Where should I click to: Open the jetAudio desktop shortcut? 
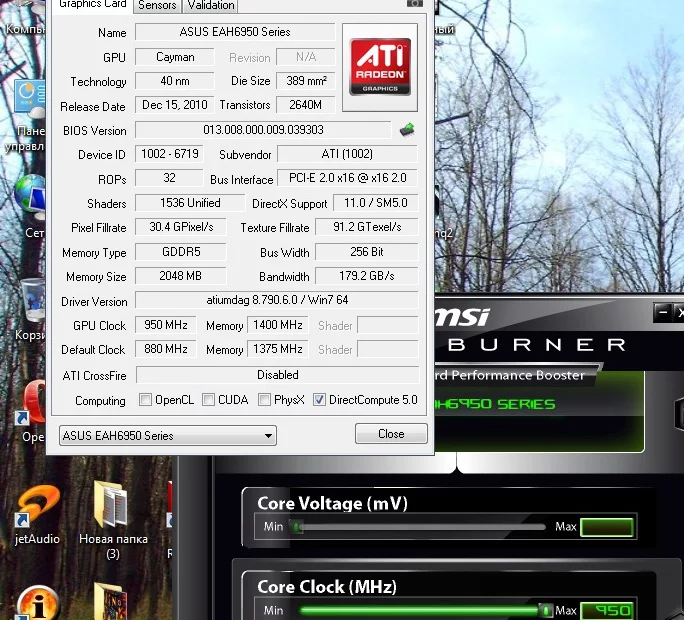(38, 515)
